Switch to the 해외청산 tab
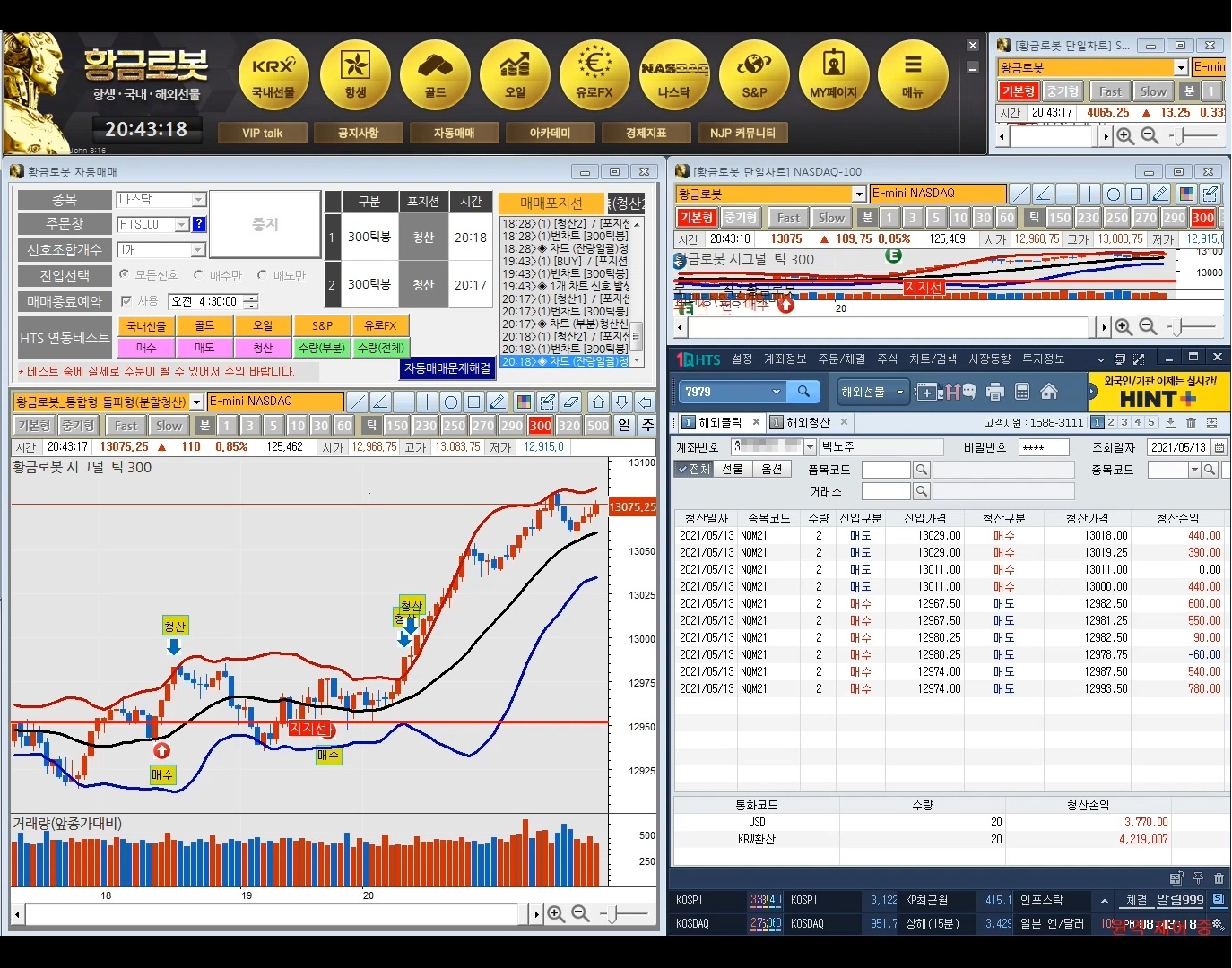The image size is (1232, 968). pos(808,422)
